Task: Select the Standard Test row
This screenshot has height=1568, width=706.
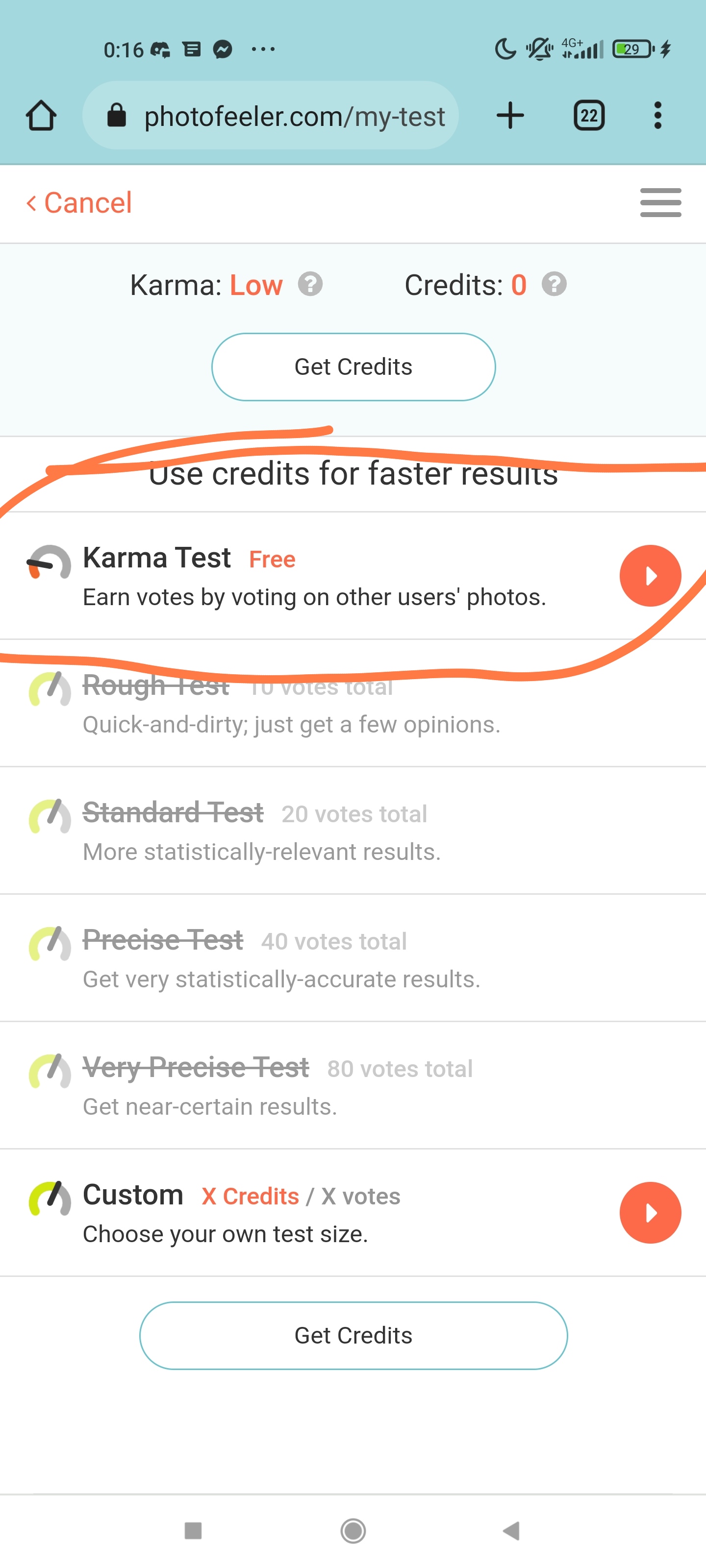Action: coord(292,831)
